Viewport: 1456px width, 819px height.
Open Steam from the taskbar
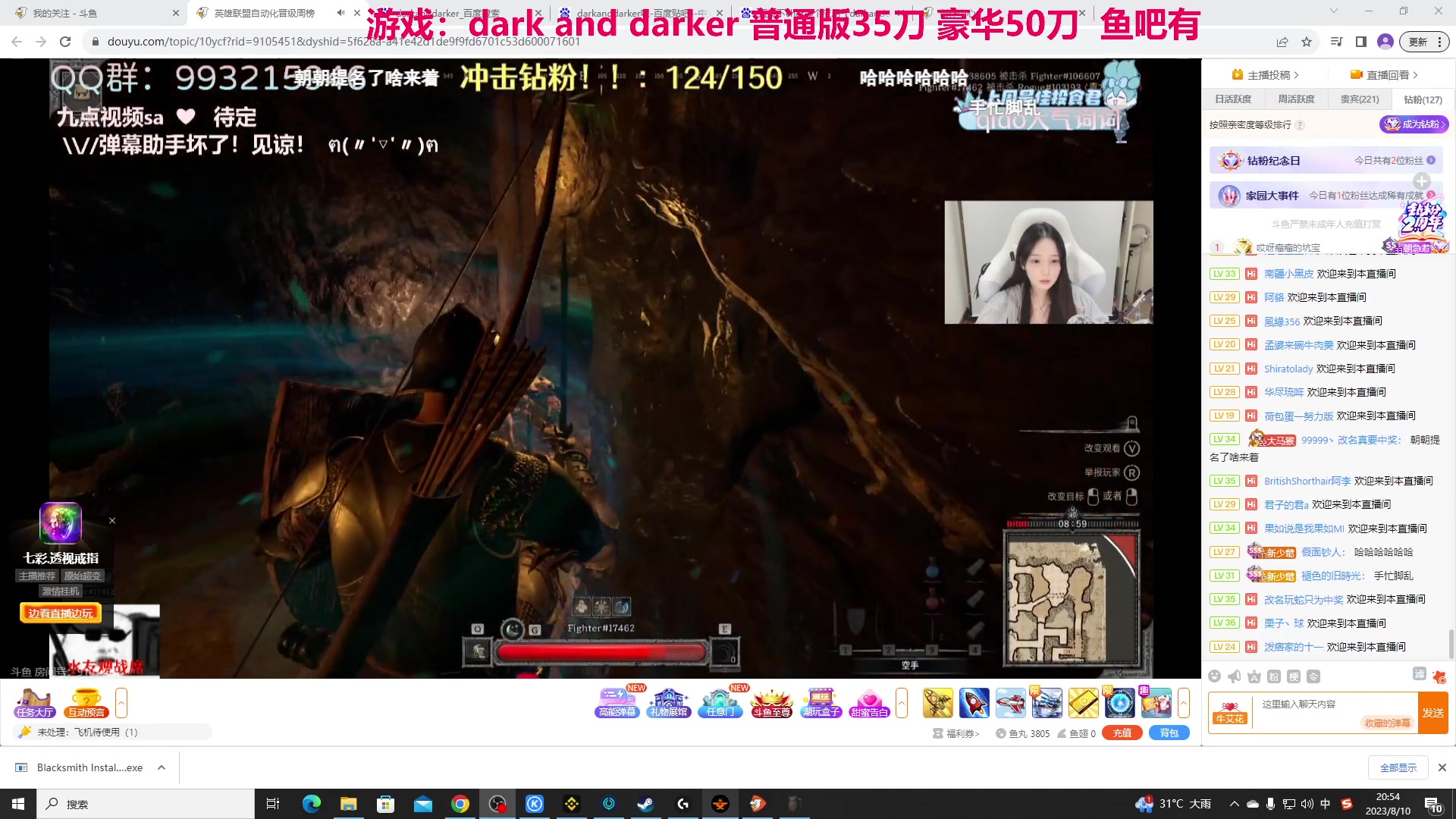pyautogui.click(x=646, y=804)
